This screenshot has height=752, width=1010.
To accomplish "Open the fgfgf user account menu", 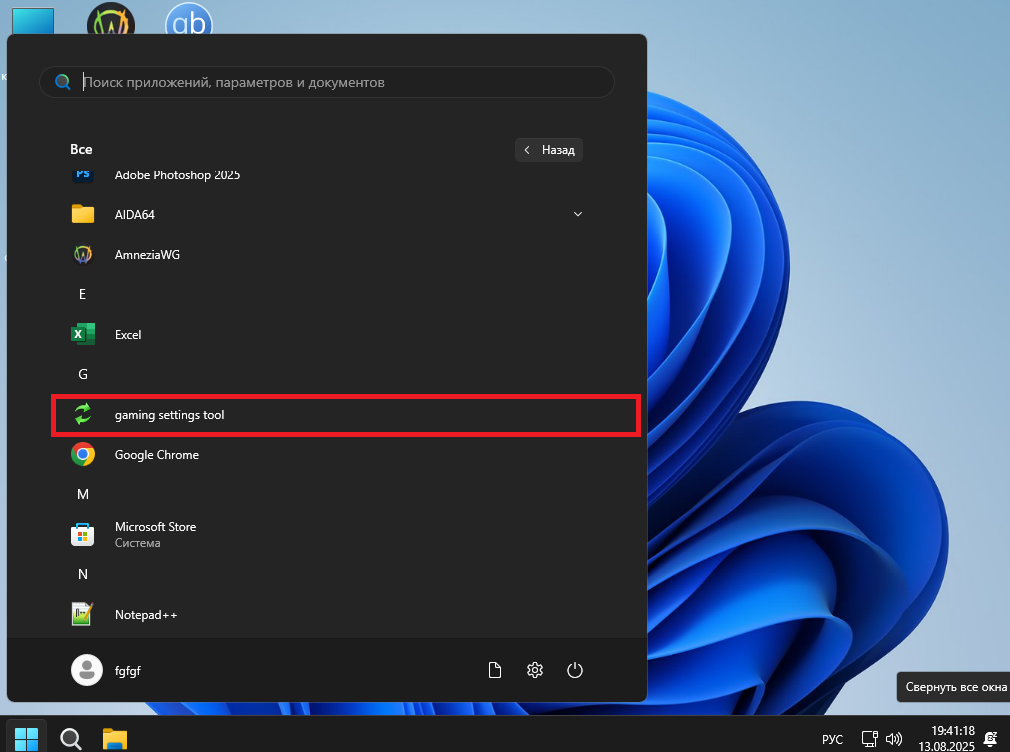I will click(x=106, y=670).
